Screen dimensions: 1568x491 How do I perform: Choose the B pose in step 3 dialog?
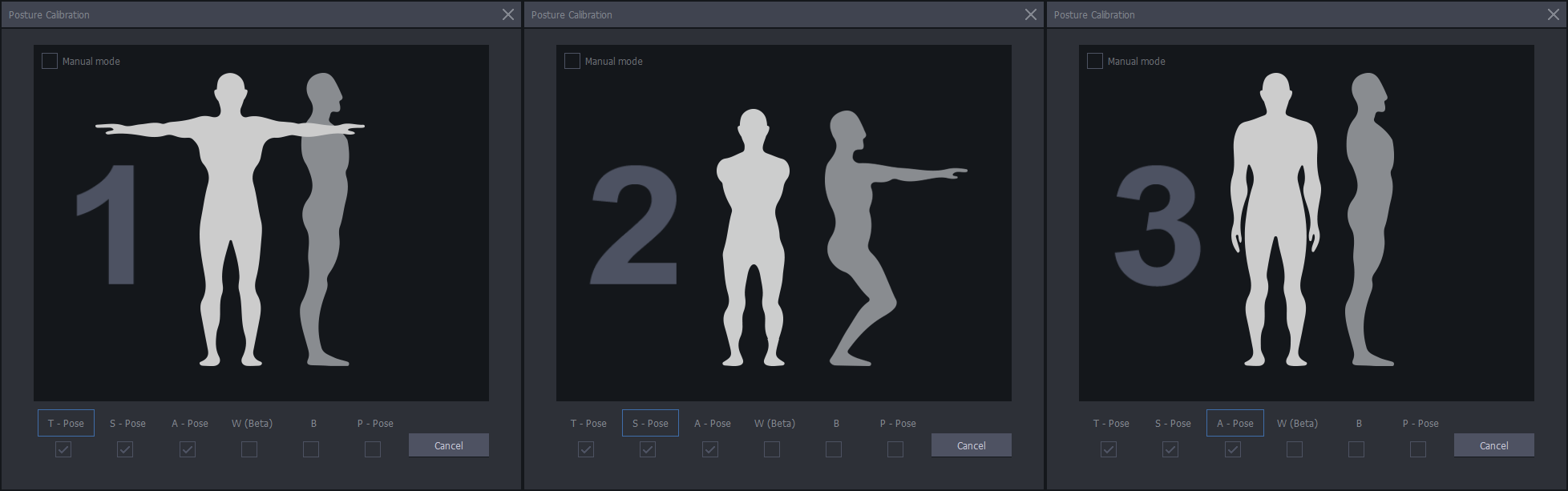[1359, 423]
